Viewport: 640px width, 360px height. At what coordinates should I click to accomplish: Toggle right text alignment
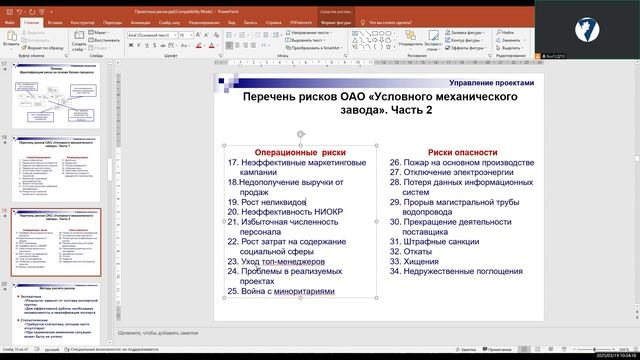coord(245,45)
